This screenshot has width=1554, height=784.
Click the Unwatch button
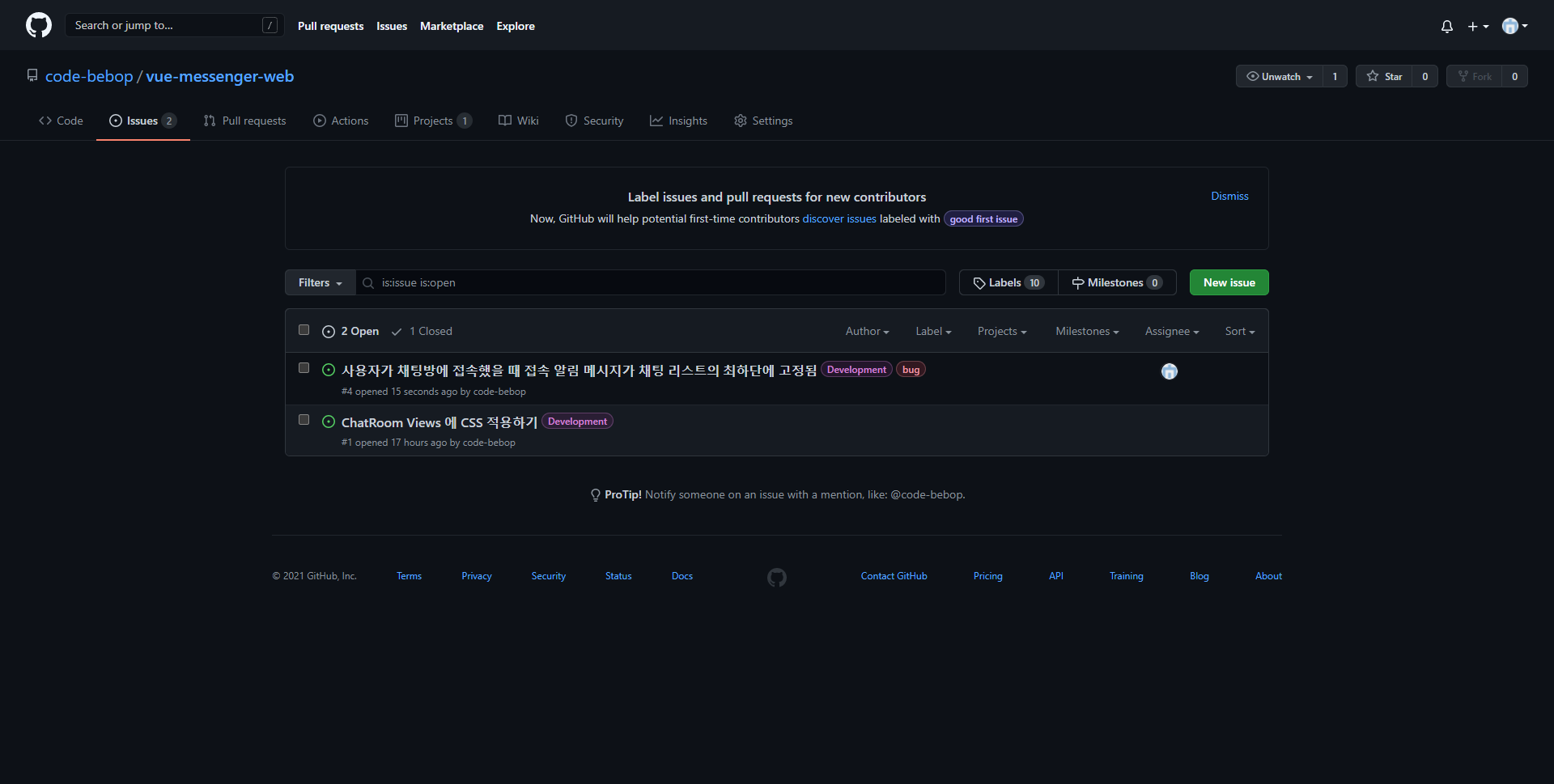point(1279,76)
